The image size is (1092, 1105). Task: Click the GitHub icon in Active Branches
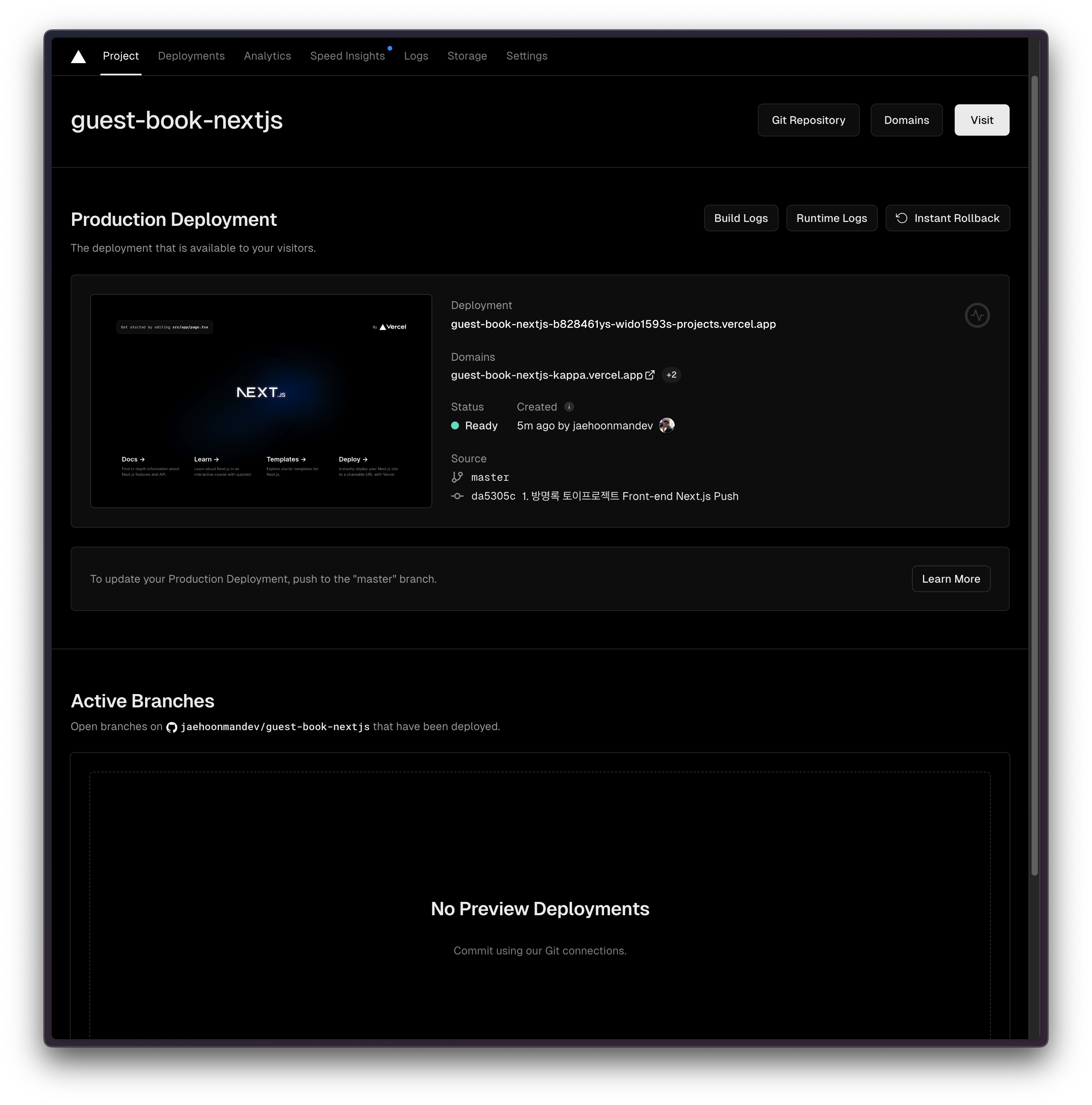pos(172,727)
